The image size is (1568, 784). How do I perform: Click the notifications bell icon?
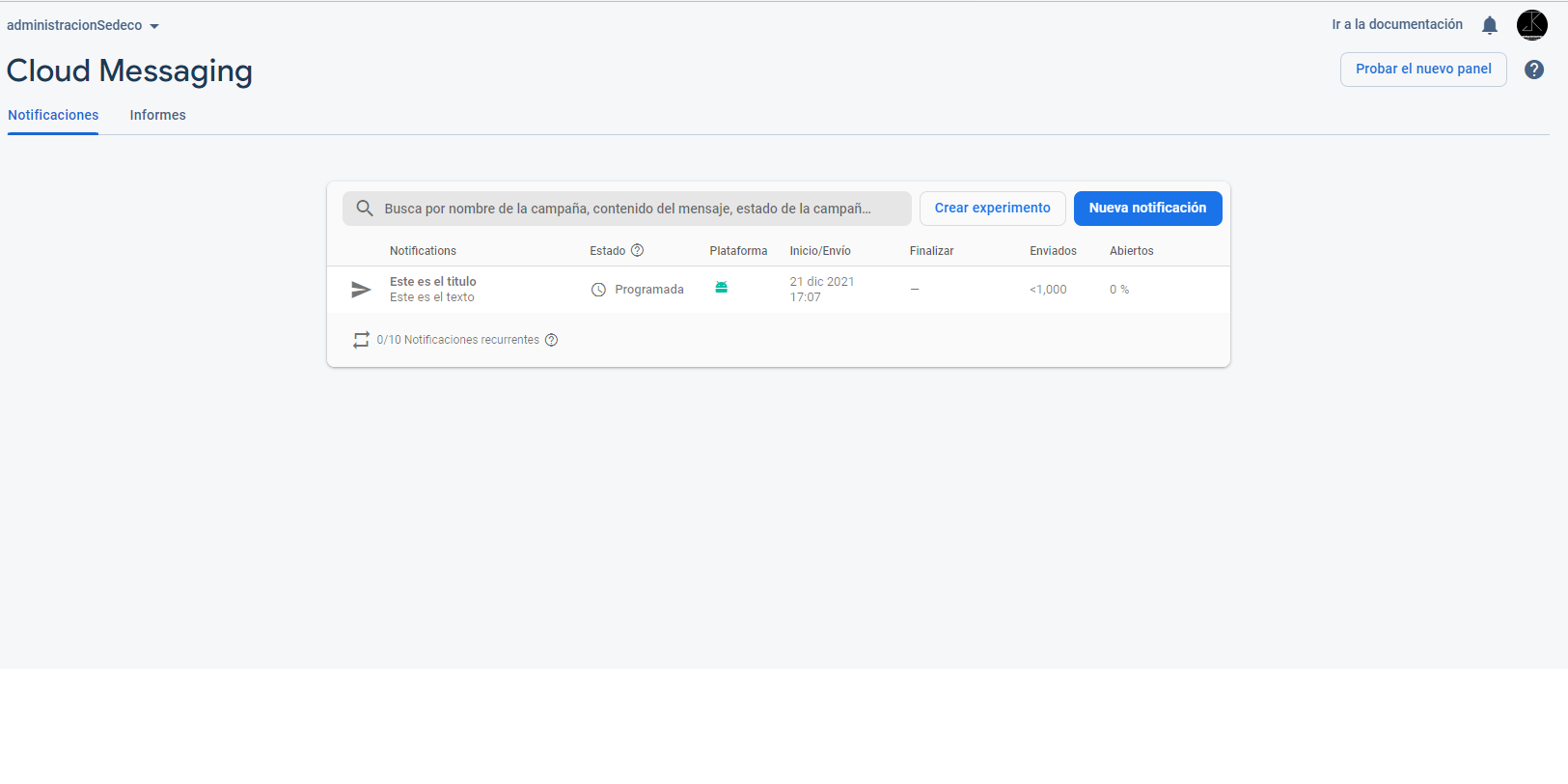tap(1490, 25)
